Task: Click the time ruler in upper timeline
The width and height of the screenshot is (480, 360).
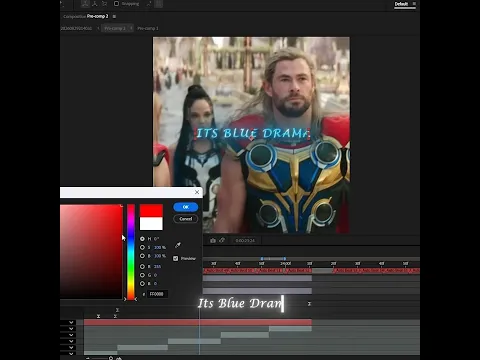Action: click(311, 264)
